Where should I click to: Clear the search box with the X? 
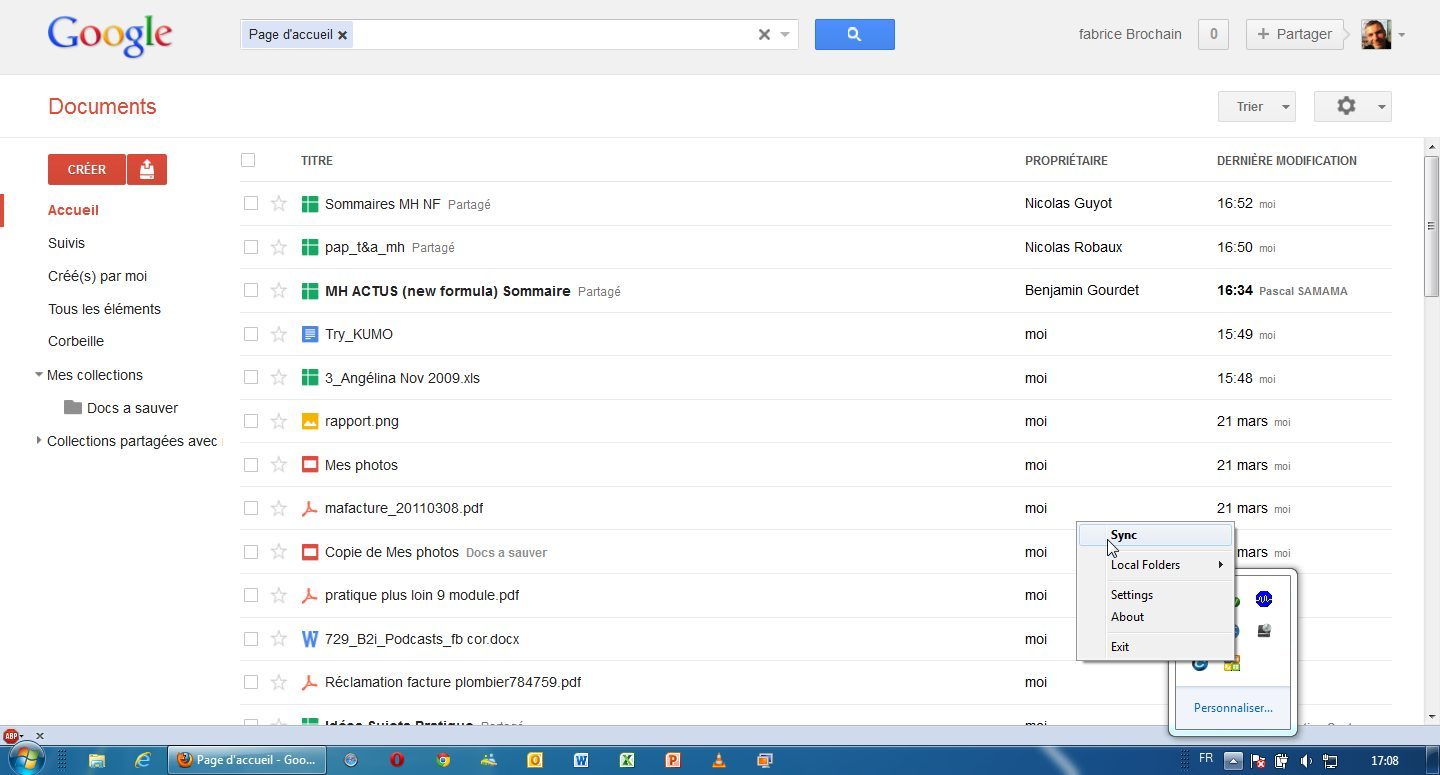pos(764,34)
